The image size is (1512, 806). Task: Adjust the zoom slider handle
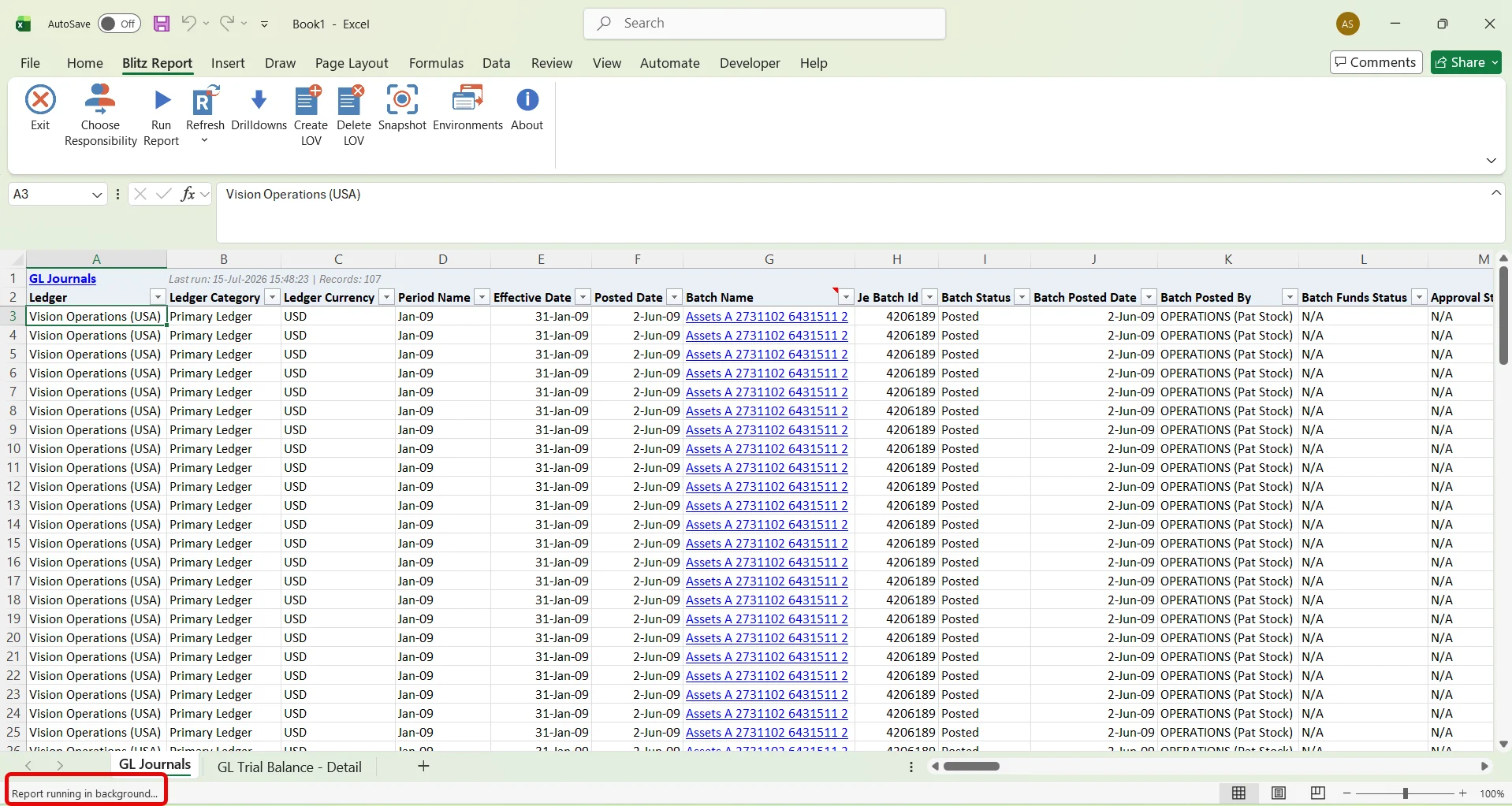1406,793
